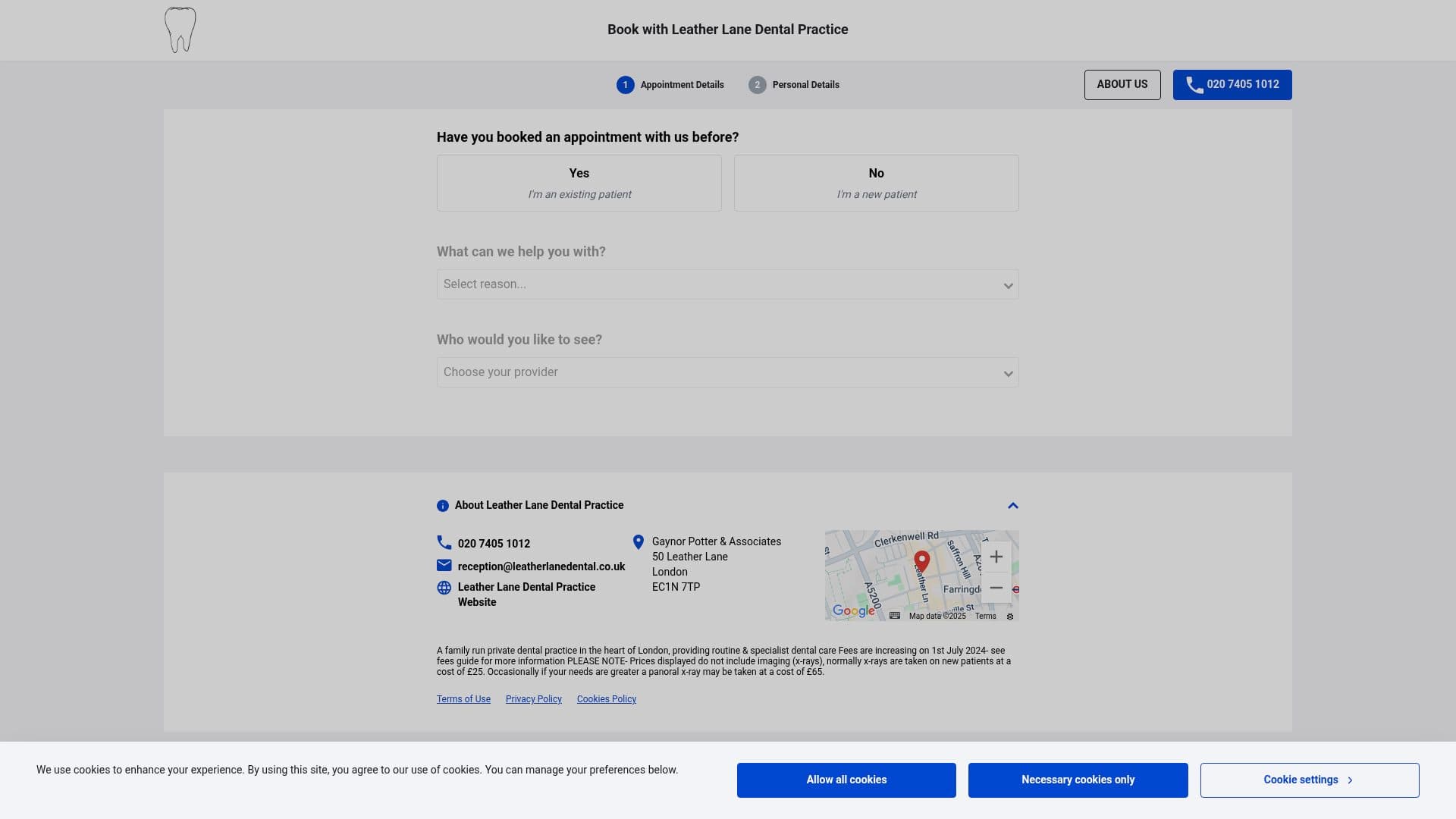Allow all cookies

[x=846, y=780]
